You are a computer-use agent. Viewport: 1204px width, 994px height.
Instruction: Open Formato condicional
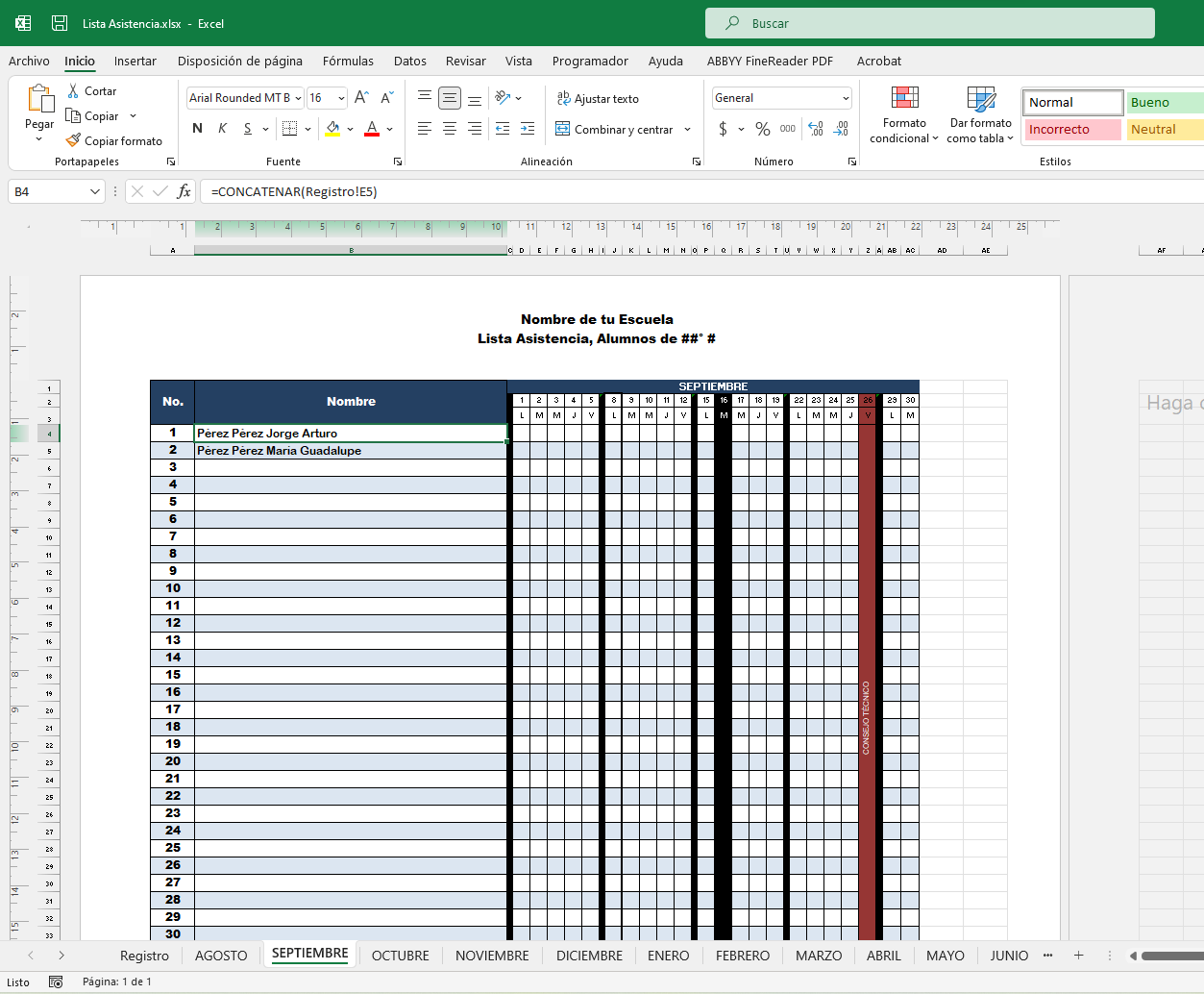tap(904, 115)
